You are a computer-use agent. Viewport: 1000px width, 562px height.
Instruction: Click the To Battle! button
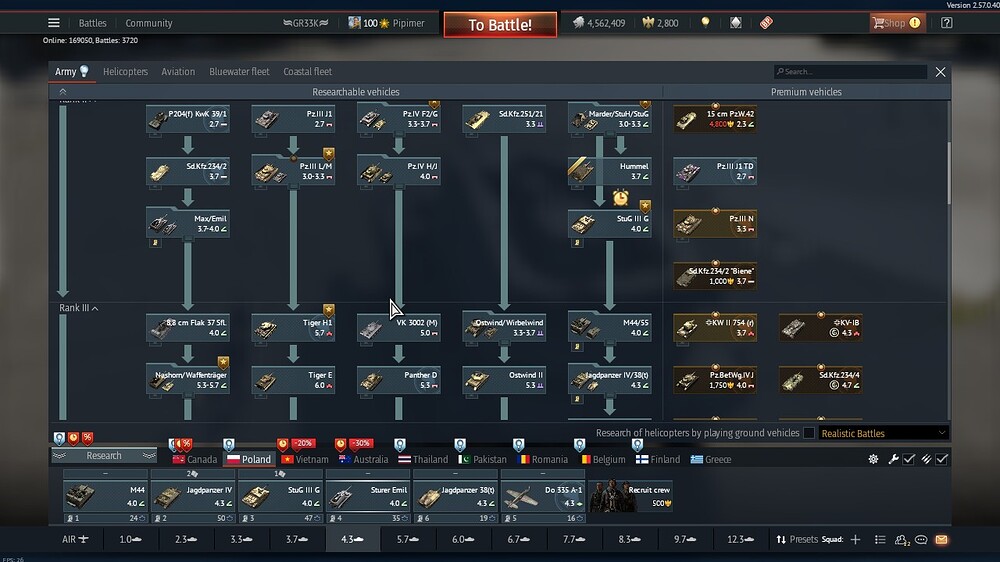[500, 25]
